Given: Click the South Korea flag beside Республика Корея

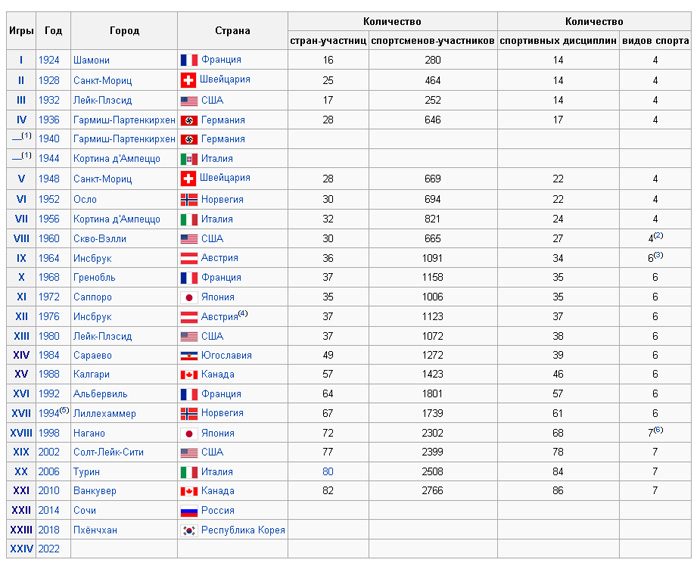Looking at the screenshot, I should [x=189, y=530].
